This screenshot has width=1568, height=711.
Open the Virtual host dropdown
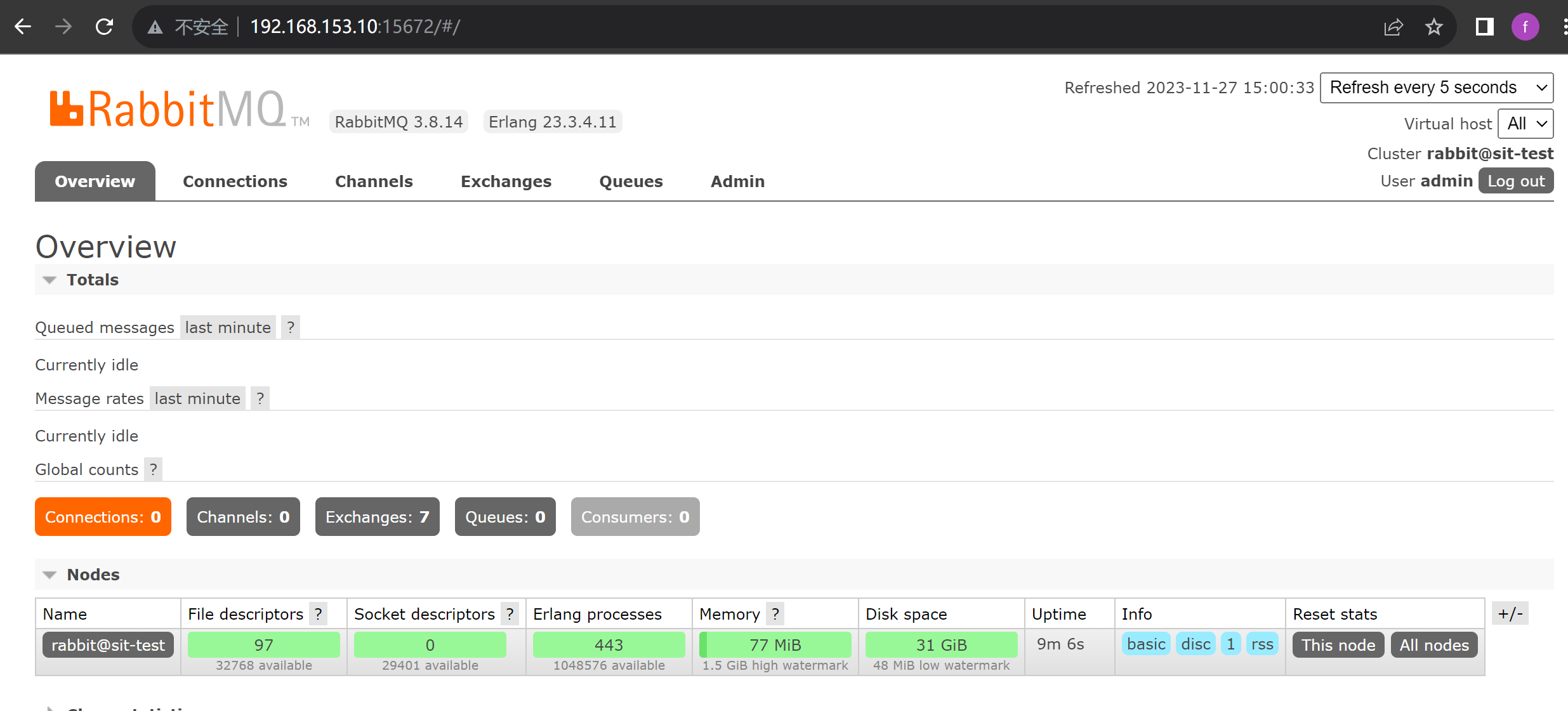pos(1525,124)
